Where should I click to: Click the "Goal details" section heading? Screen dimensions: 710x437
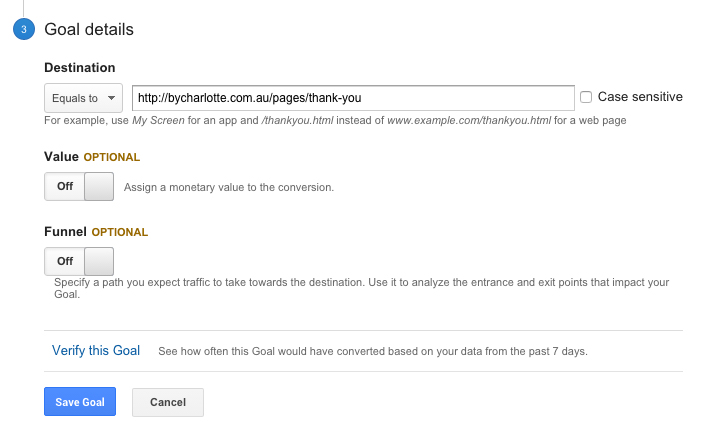89,30
